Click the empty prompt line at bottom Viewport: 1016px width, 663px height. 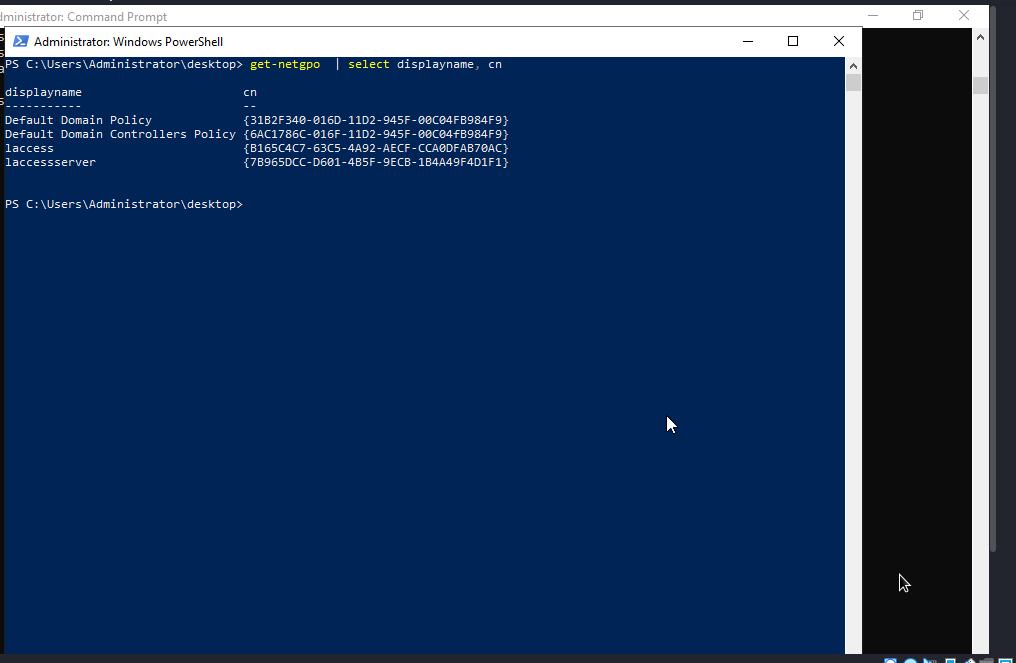pyautogui.click(x=124, y=204)
